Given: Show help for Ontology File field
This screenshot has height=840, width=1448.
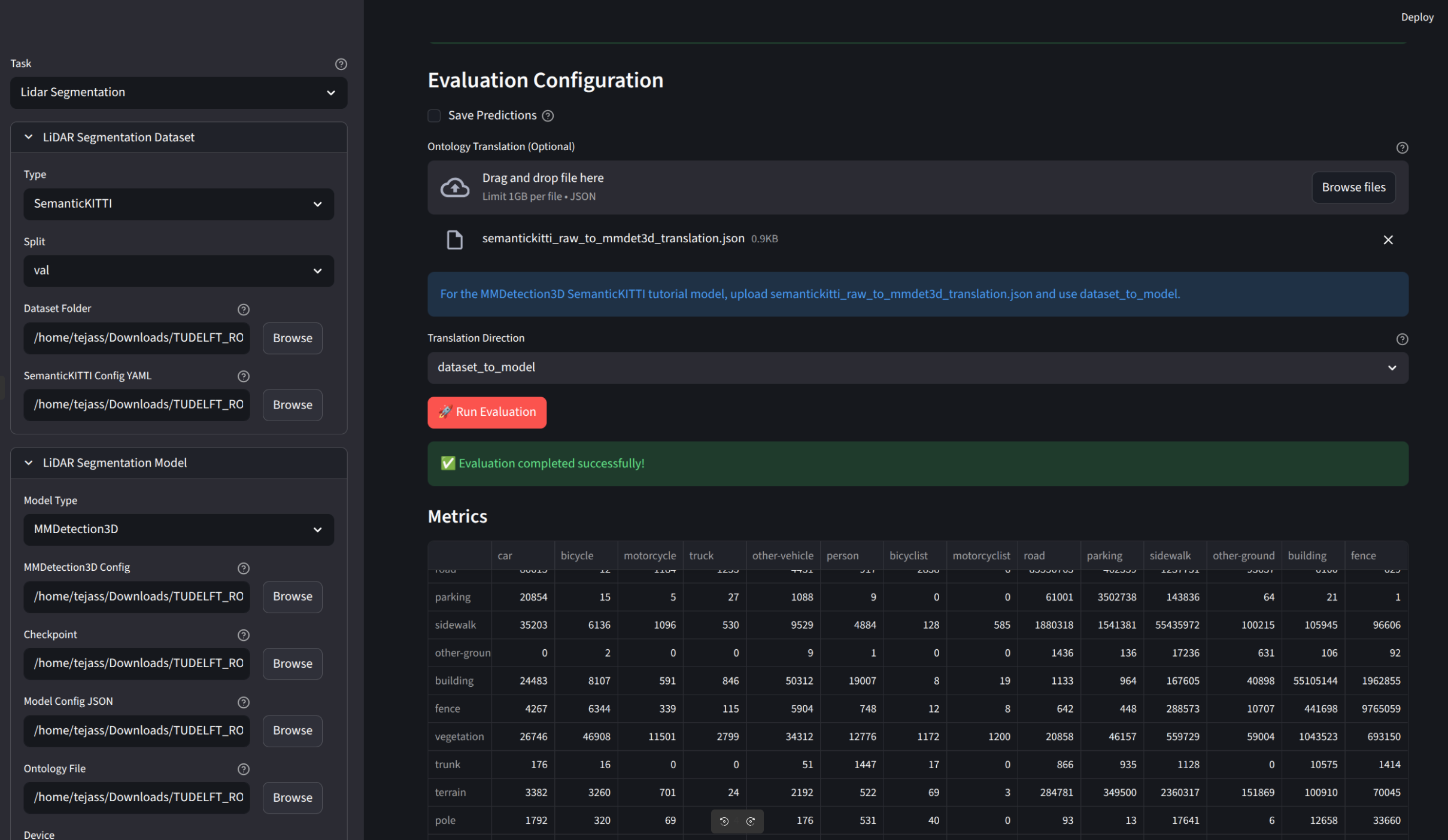Looking at the screenshot, I should 243,769.
